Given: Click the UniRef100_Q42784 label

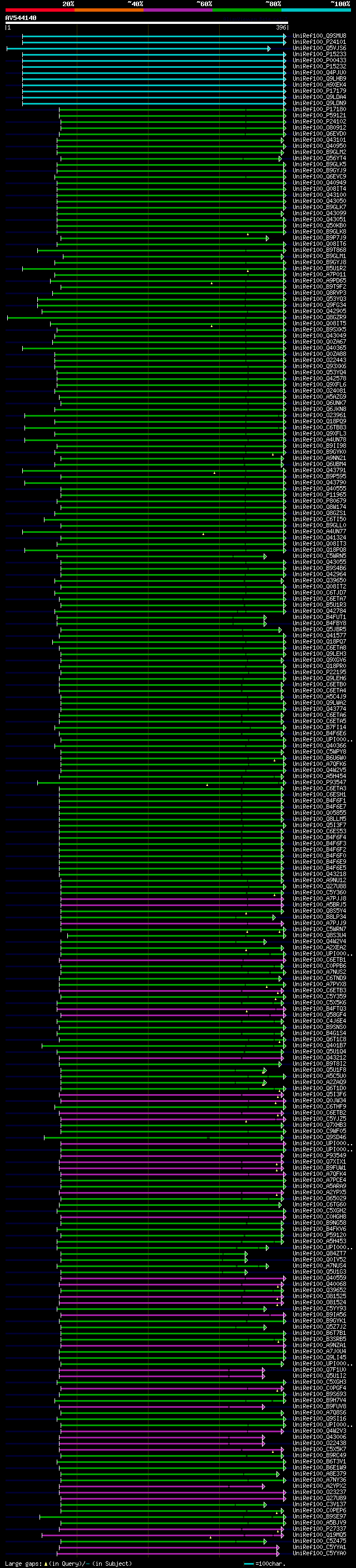Looking at the screenshot, I should (319, 611).
